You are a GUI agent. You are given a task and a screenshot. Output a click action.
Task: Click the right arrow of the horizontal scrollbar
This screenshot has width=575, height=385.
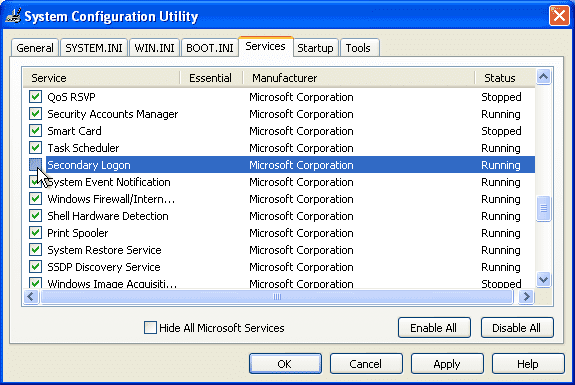click(527, 296)
